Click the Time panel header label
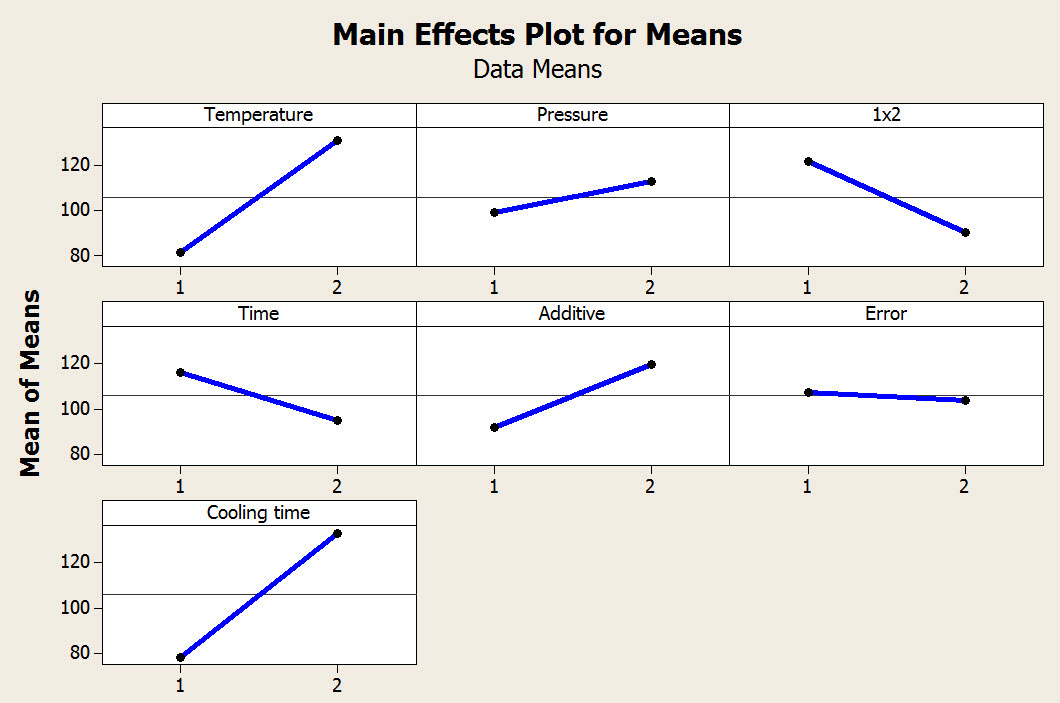Image resolution: width=1060 pixels, height=703 pixels. click(x=258, y=314)
